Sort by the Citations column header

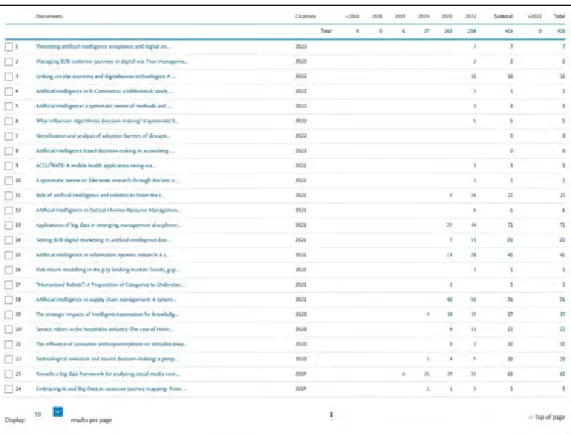coord(305,16)
